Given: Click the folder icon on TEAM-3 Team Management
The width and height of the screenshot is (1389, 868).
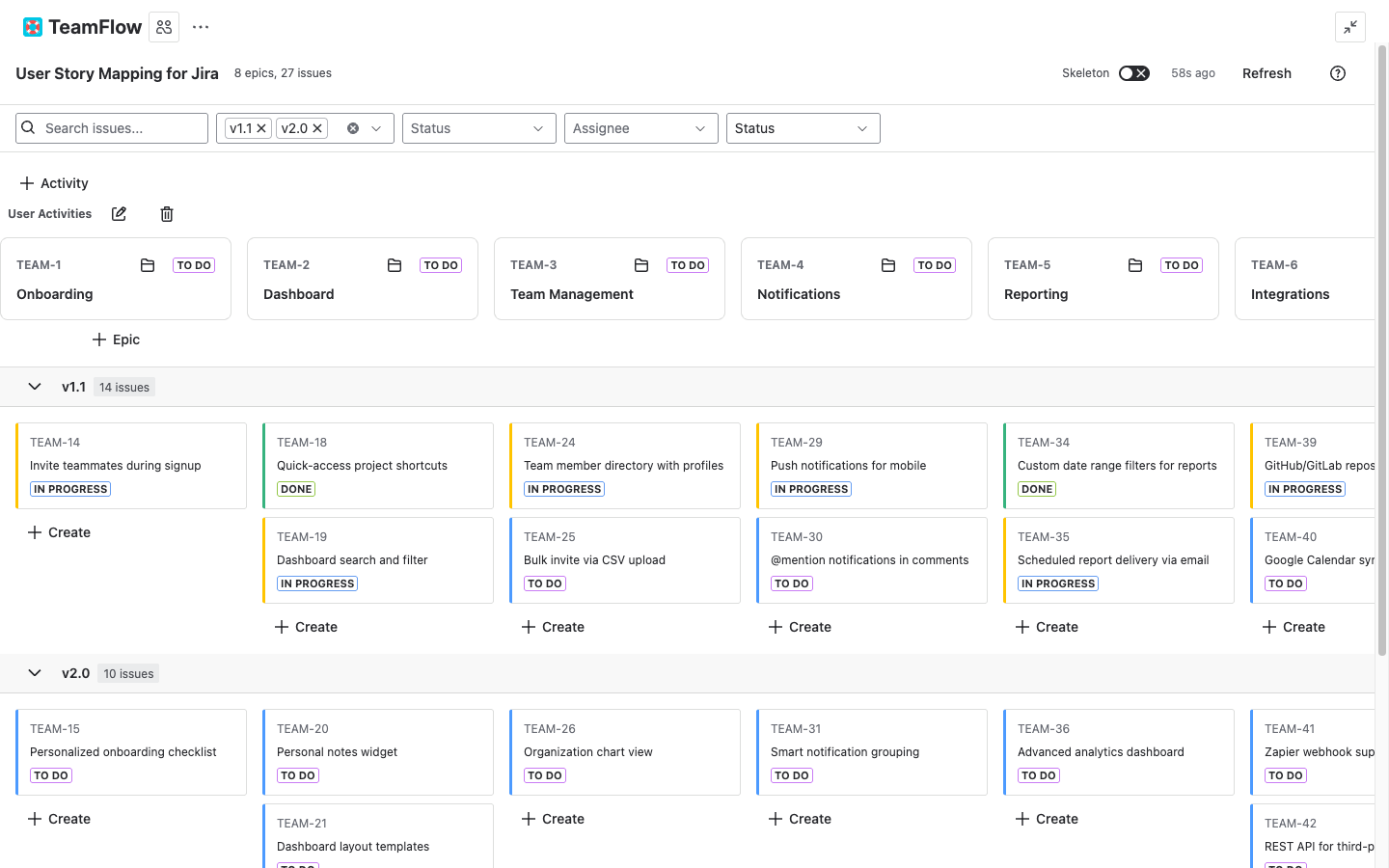Looking at the screenshot, I should [640, 264].
